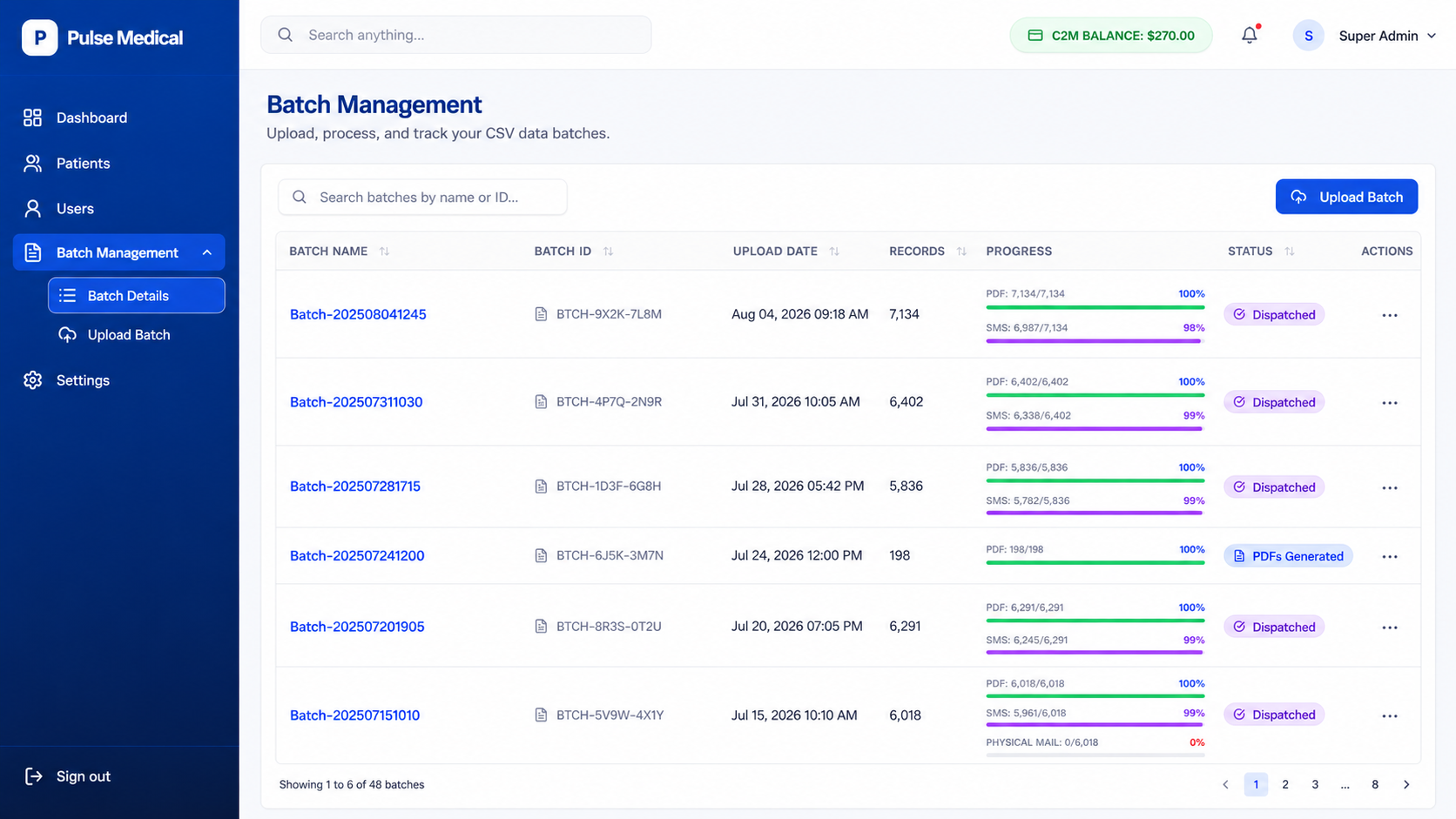This screenshot has width=1456, height=819.
Task: Go to previous page arrow
Action: (1225, 784)
